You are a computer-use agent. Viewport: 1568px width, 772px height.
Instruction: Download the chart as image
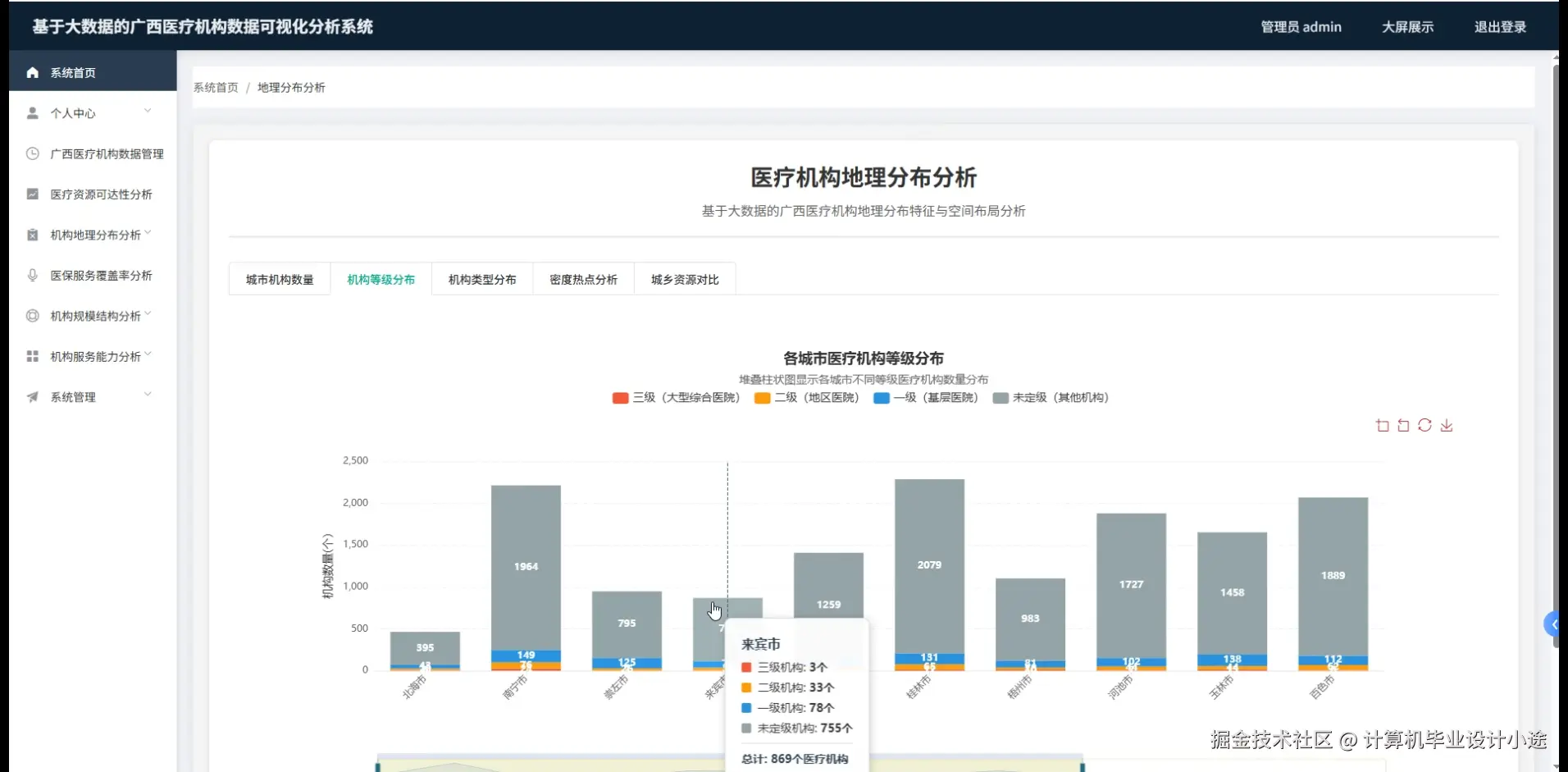(1447, 425)
